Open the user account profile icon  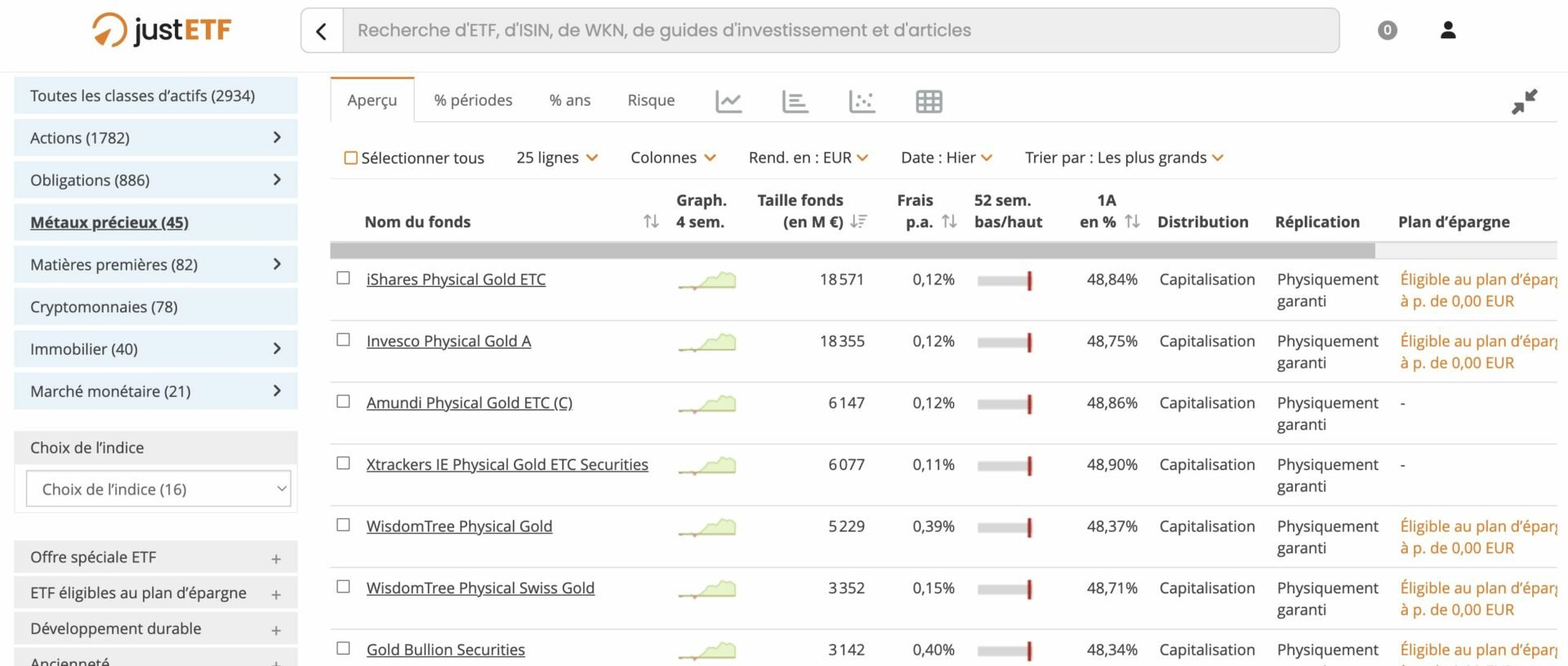point(1448,30)
